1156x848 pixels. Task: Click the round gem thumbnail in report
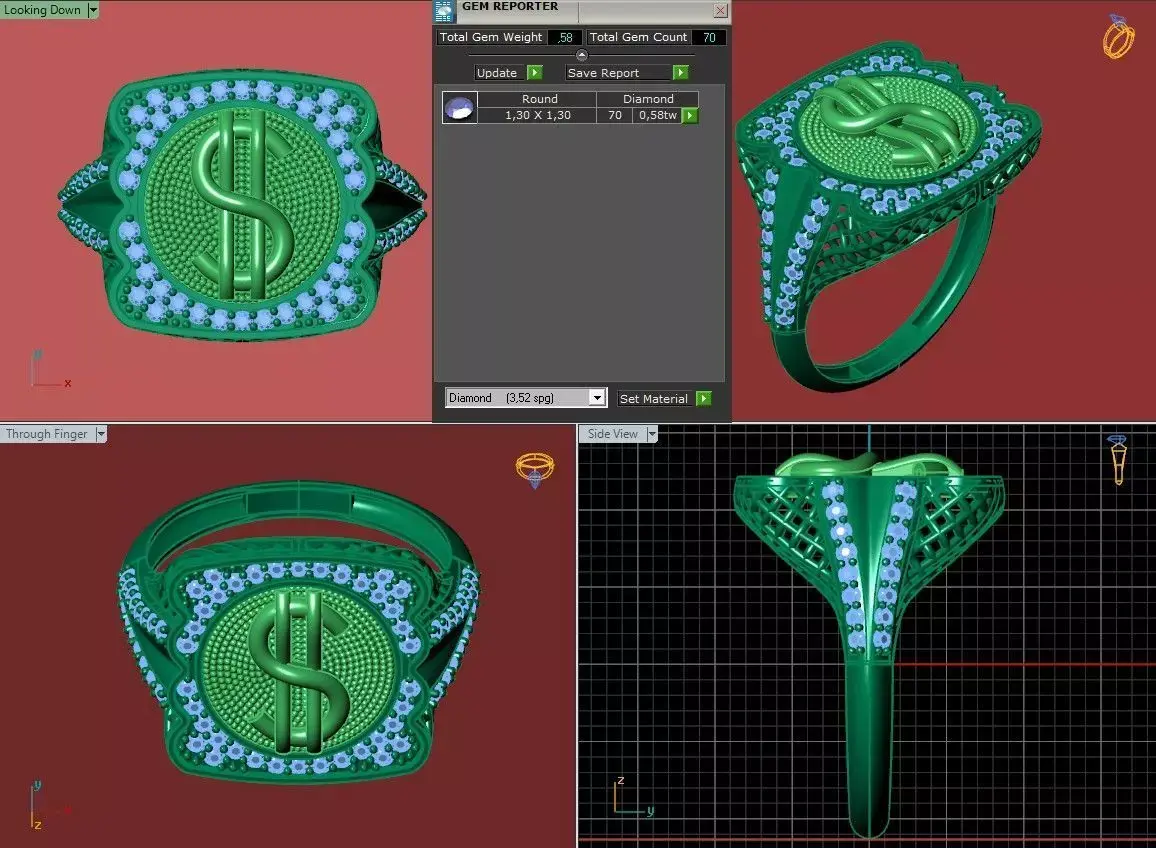click(x=459, y=108)
